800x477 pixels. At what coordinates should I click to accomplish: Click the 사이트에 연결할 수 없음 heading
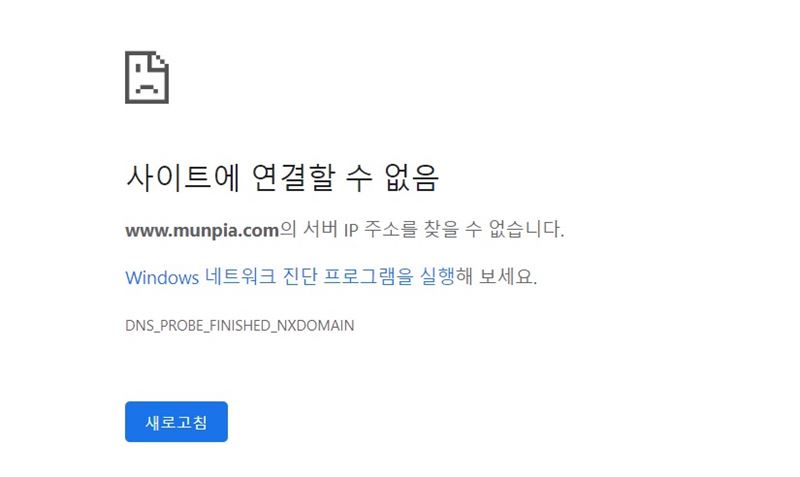point(282,178)
